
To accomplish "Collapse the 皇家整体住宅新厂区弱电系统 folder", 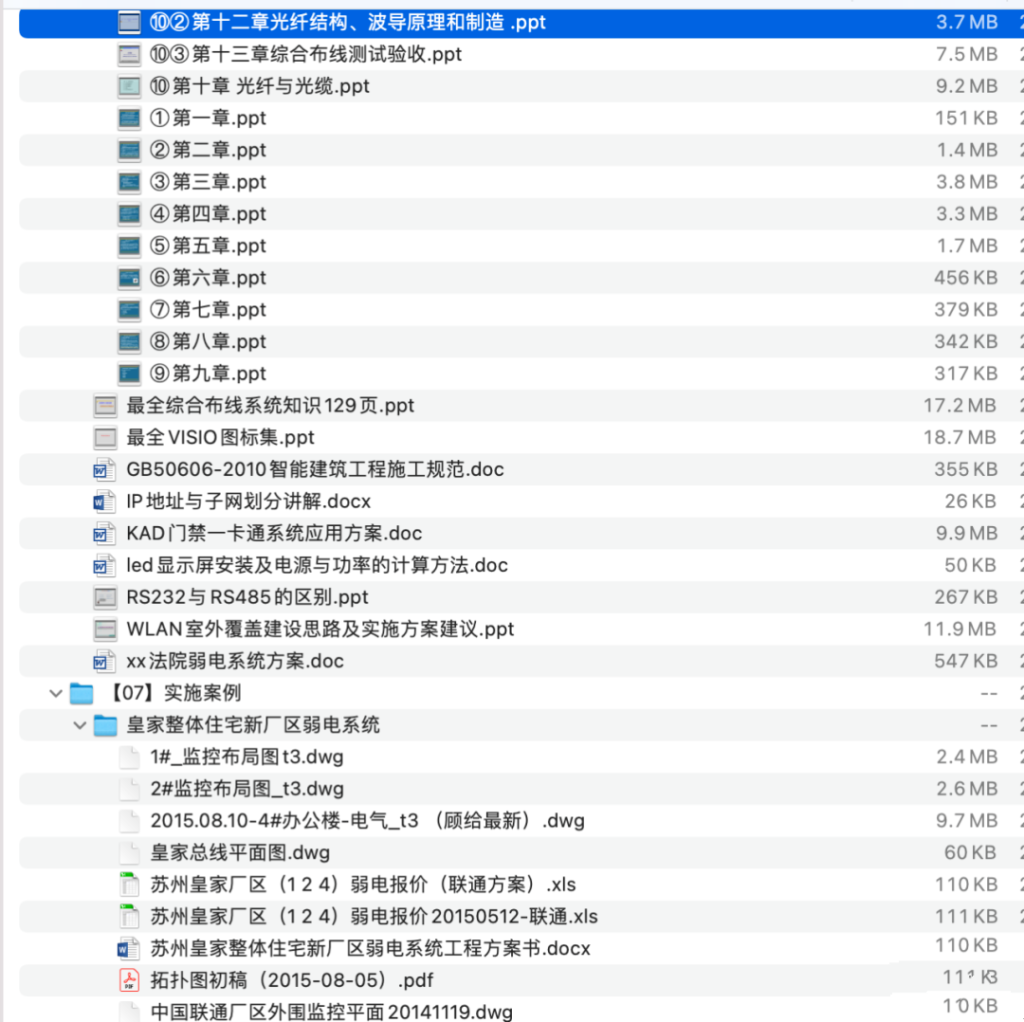I will point(79,724).
